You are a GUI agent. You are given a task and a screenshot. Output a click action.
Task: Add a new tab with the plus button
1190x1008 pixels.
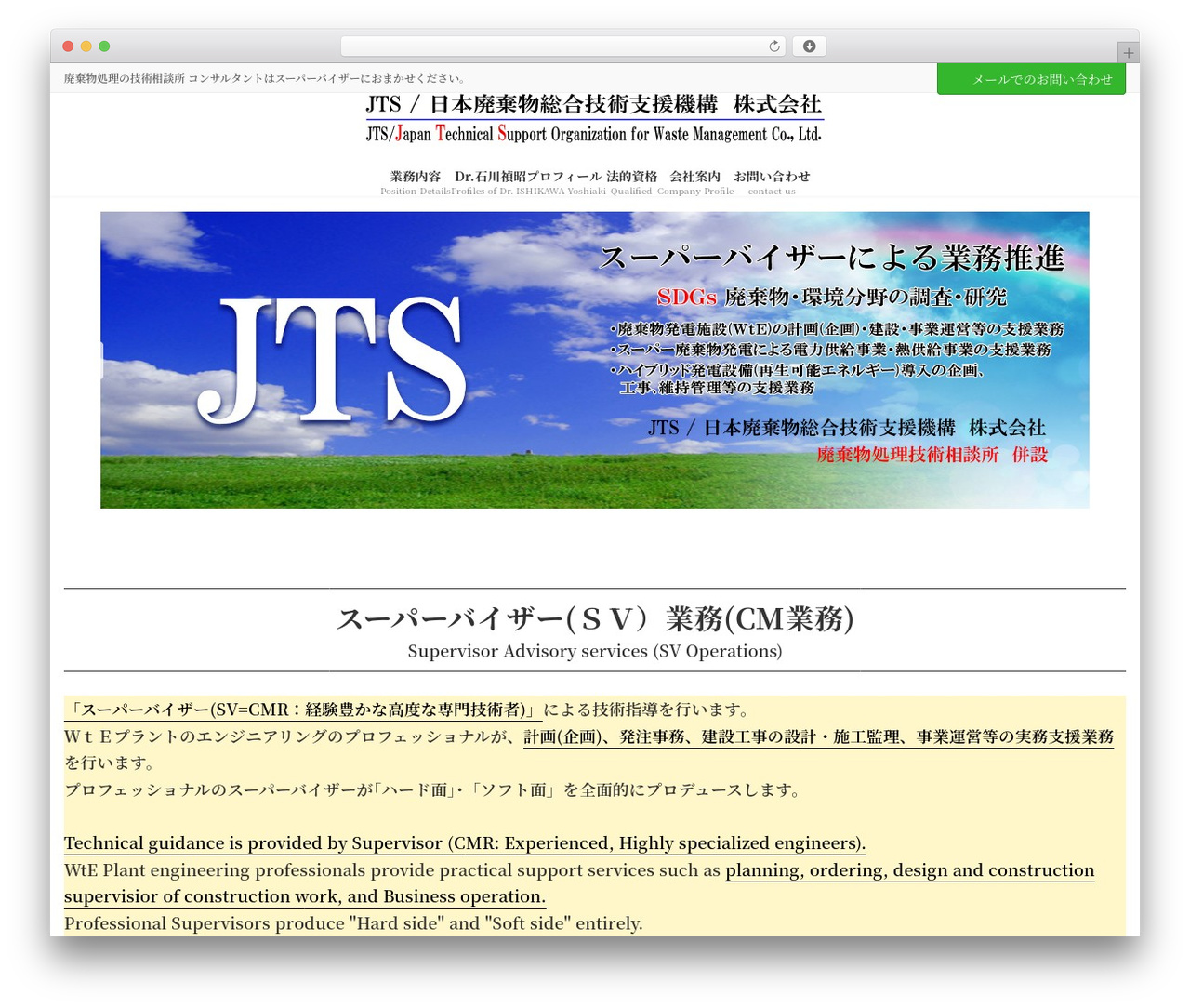coord(1128,53)
